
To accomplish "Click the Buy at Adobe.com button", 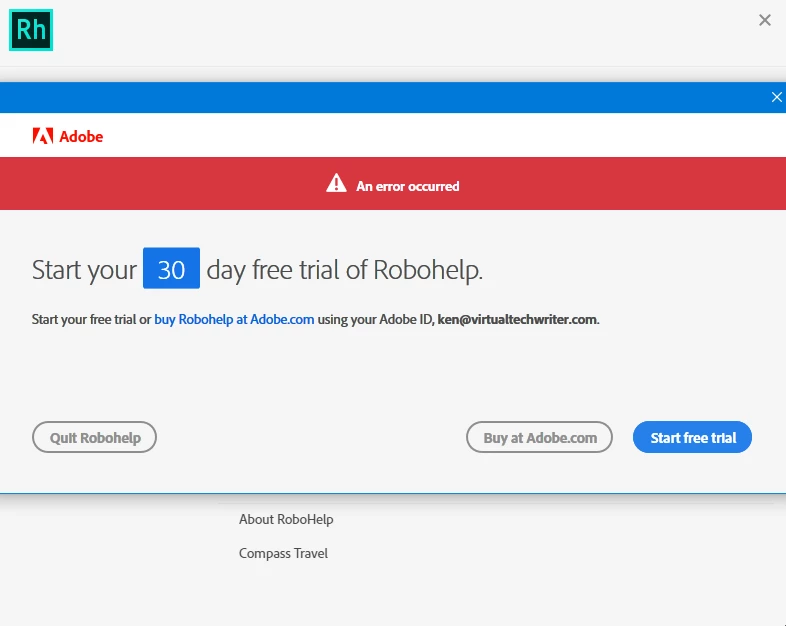I will click(539, 437).
